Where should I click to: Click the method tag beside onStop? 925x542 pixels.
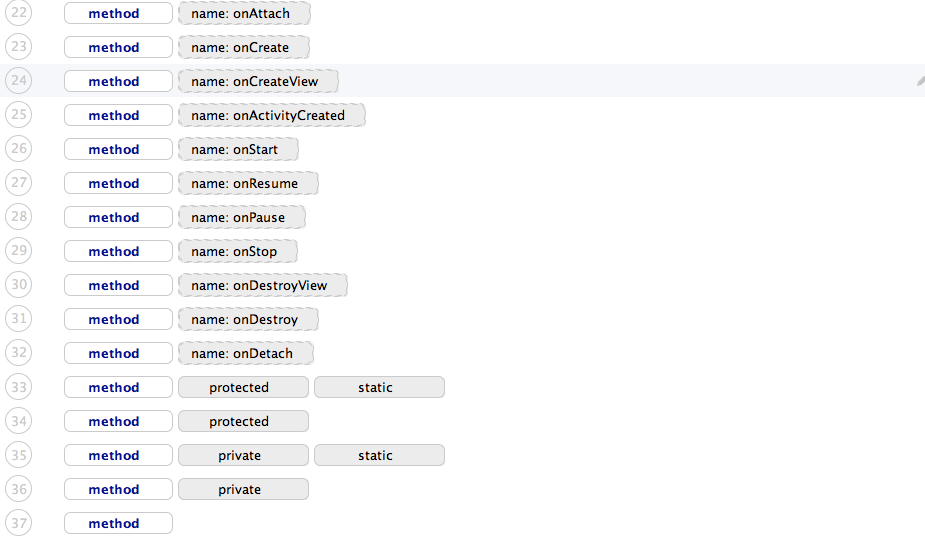coord(119,251)
